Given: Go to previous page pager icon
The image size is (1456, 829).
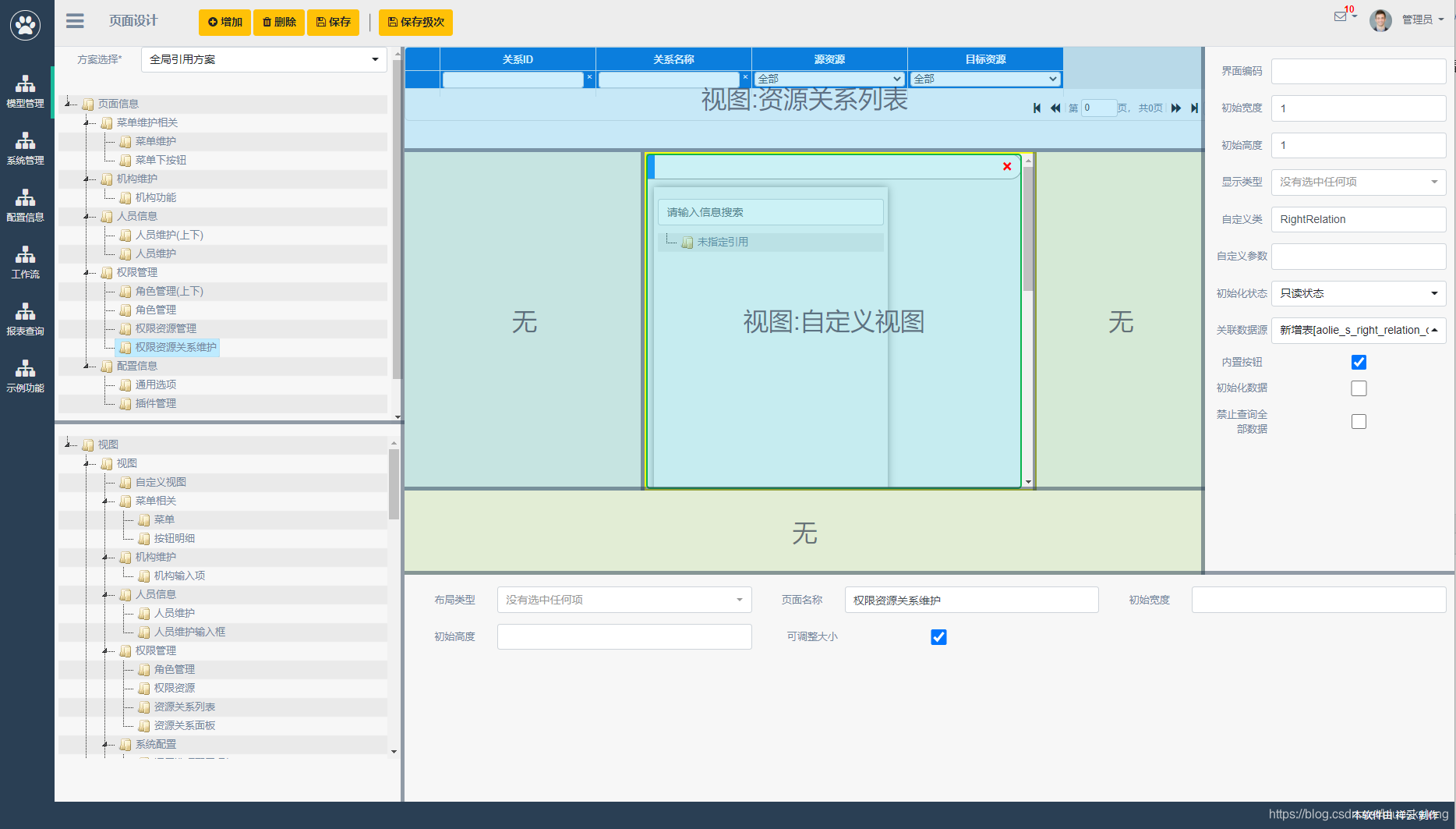Looking at the screenshot, I should [1055, 108].
